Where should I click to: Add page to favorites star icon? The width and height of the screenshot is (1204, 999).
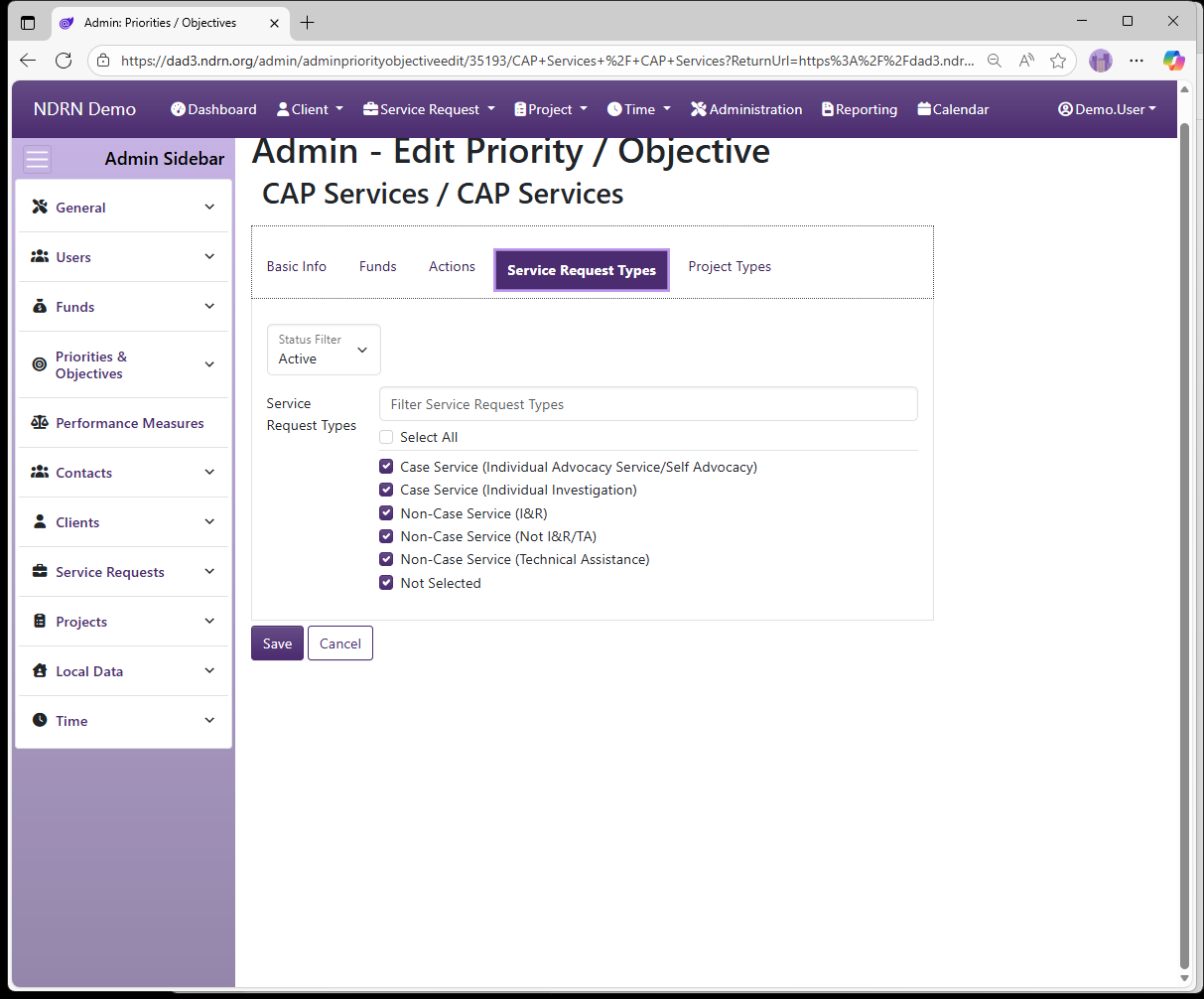click(1058, 61)
